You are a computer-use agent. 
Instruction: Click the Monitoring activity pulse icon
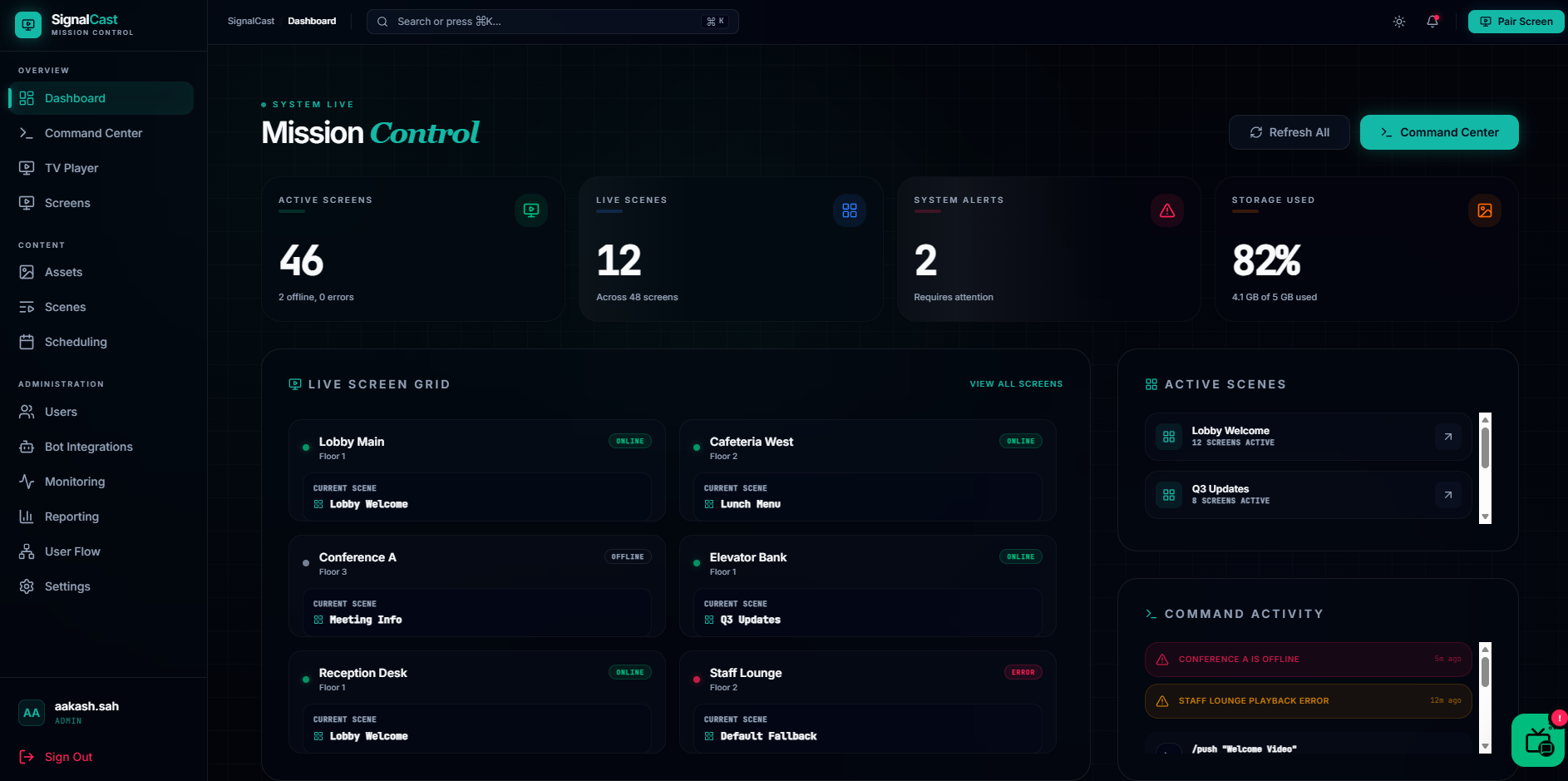pyautogui.click(x=27, y=482)
